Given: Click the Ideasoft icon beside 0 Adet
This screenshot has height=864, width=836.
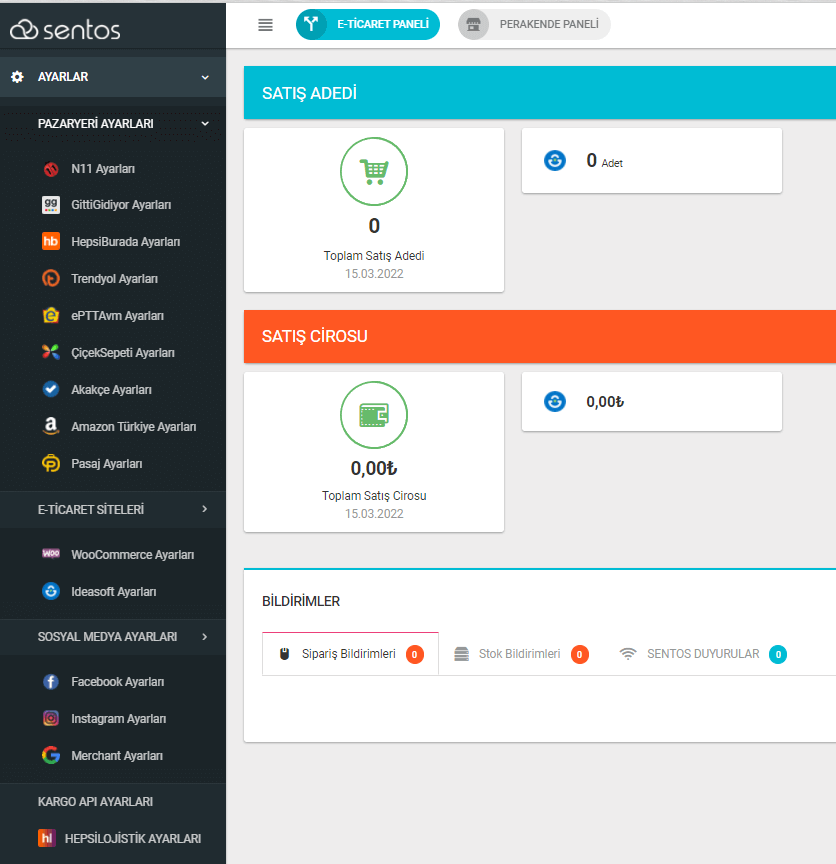Looking at the screenshot, I should pyautogui.click(x=555, y=160).
